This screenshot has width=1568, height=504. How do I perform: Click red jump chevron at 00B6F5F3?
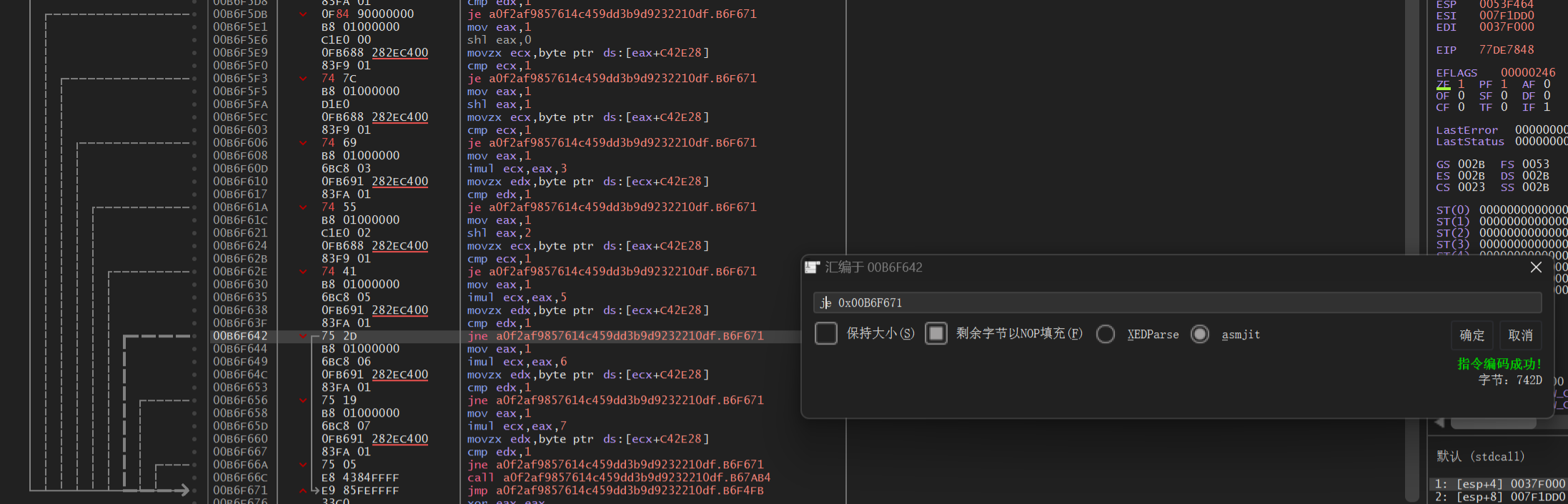[x=303, y=79]
